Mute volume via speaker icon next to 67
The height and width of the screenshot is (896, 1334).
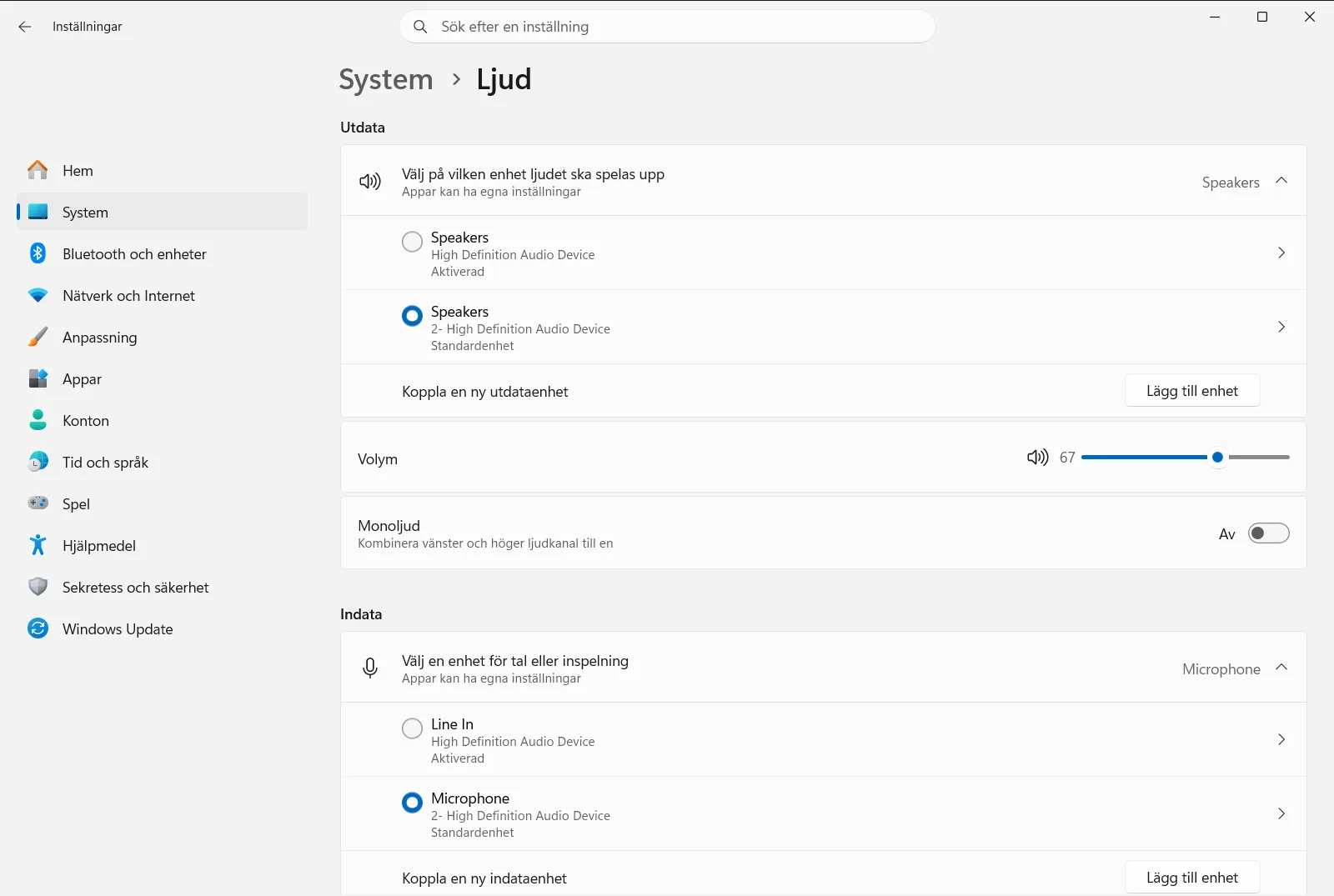1037,457
